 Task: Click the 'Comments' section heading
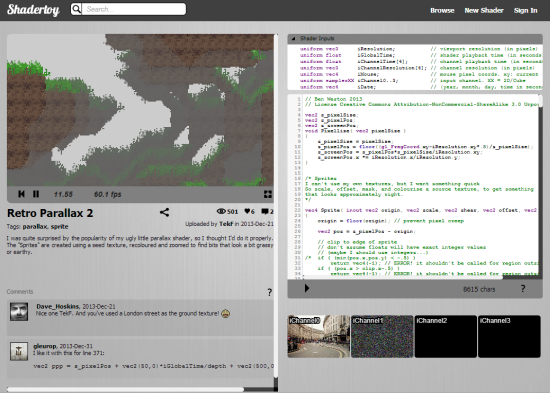pyautogui.click(x=20, y=292)
